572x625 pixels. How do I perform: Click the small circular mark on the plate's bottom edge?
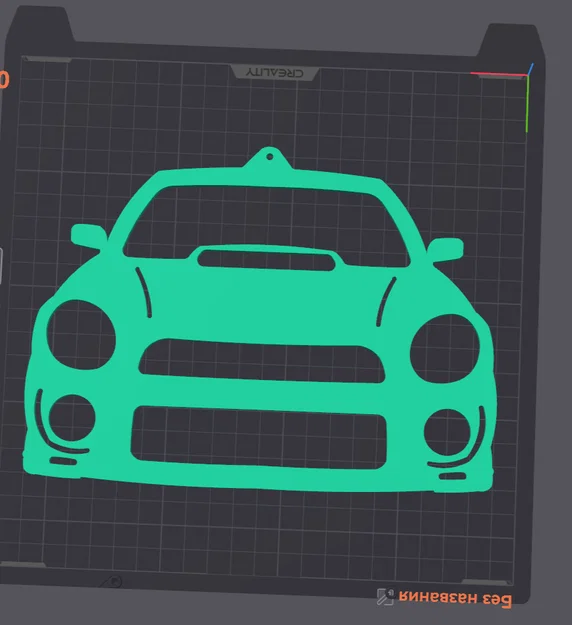click(116, 581)
